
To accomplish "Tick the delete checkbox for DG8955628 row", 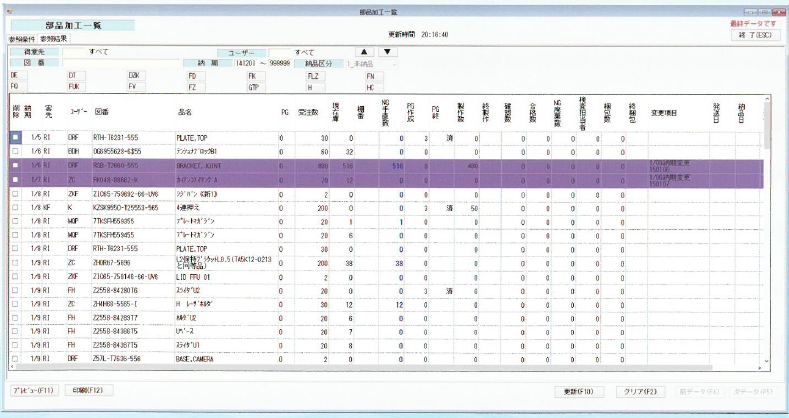I will [15, 151].
